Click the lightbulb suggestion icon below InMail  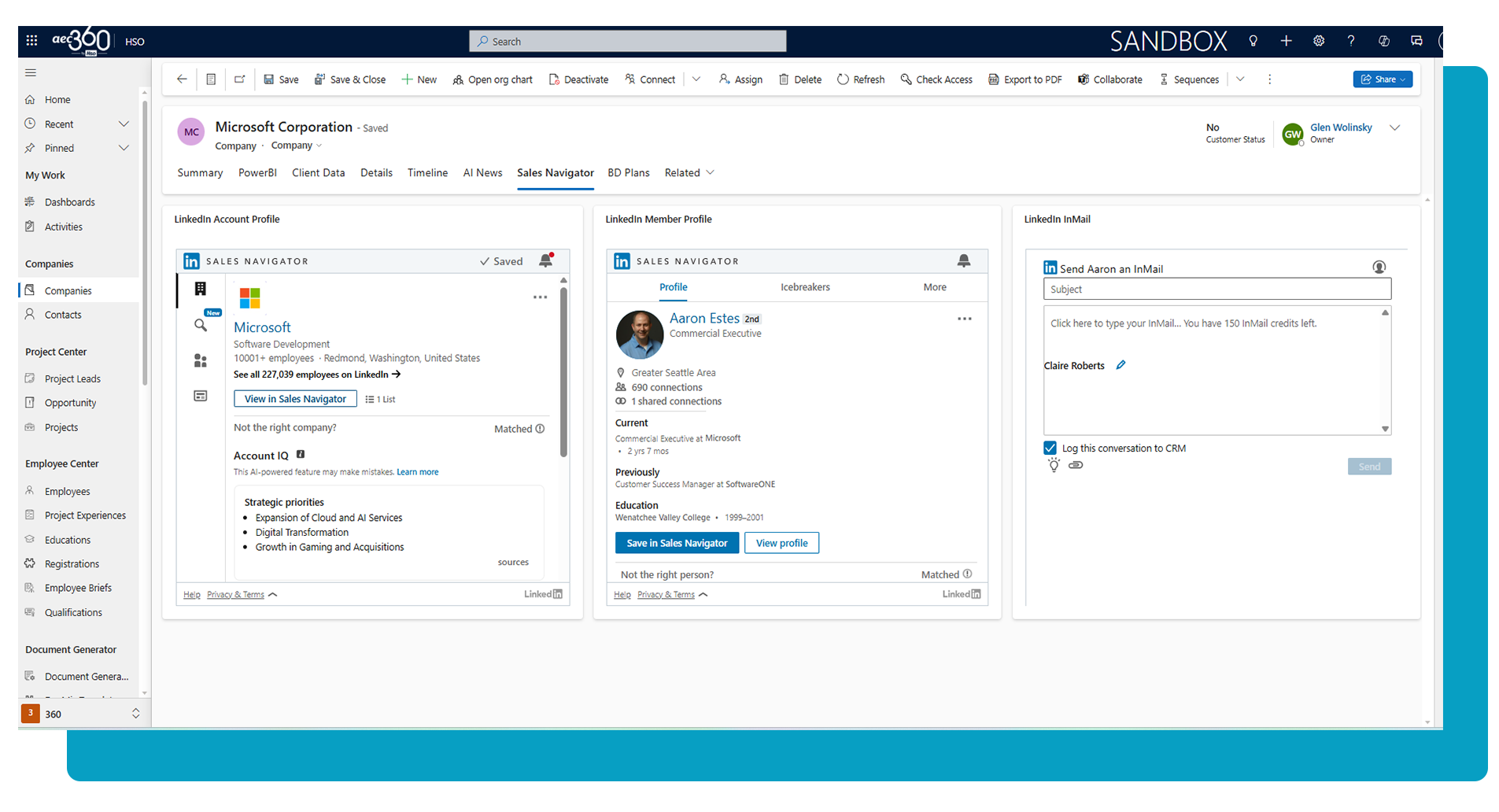coord(1054,465)
